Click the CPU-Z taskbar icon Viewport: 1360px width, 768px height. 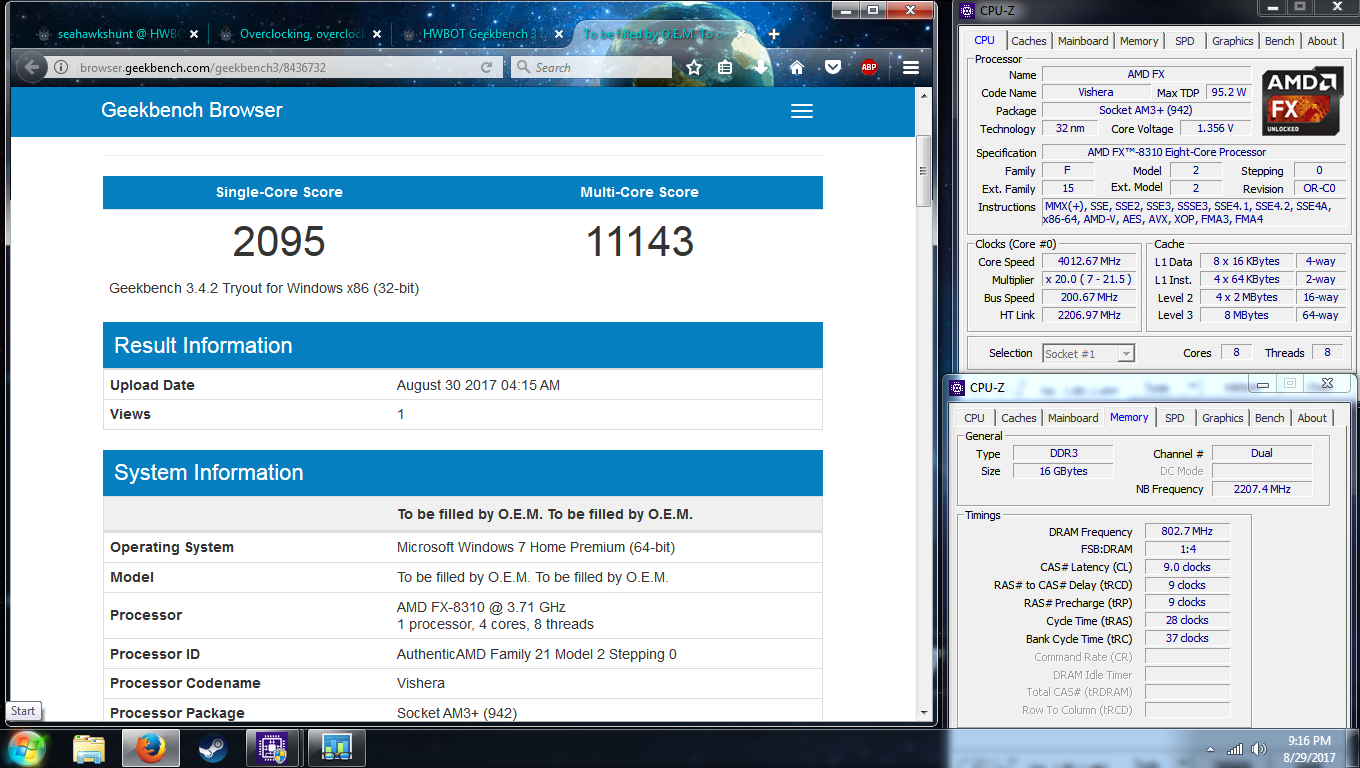coord(274,747)
